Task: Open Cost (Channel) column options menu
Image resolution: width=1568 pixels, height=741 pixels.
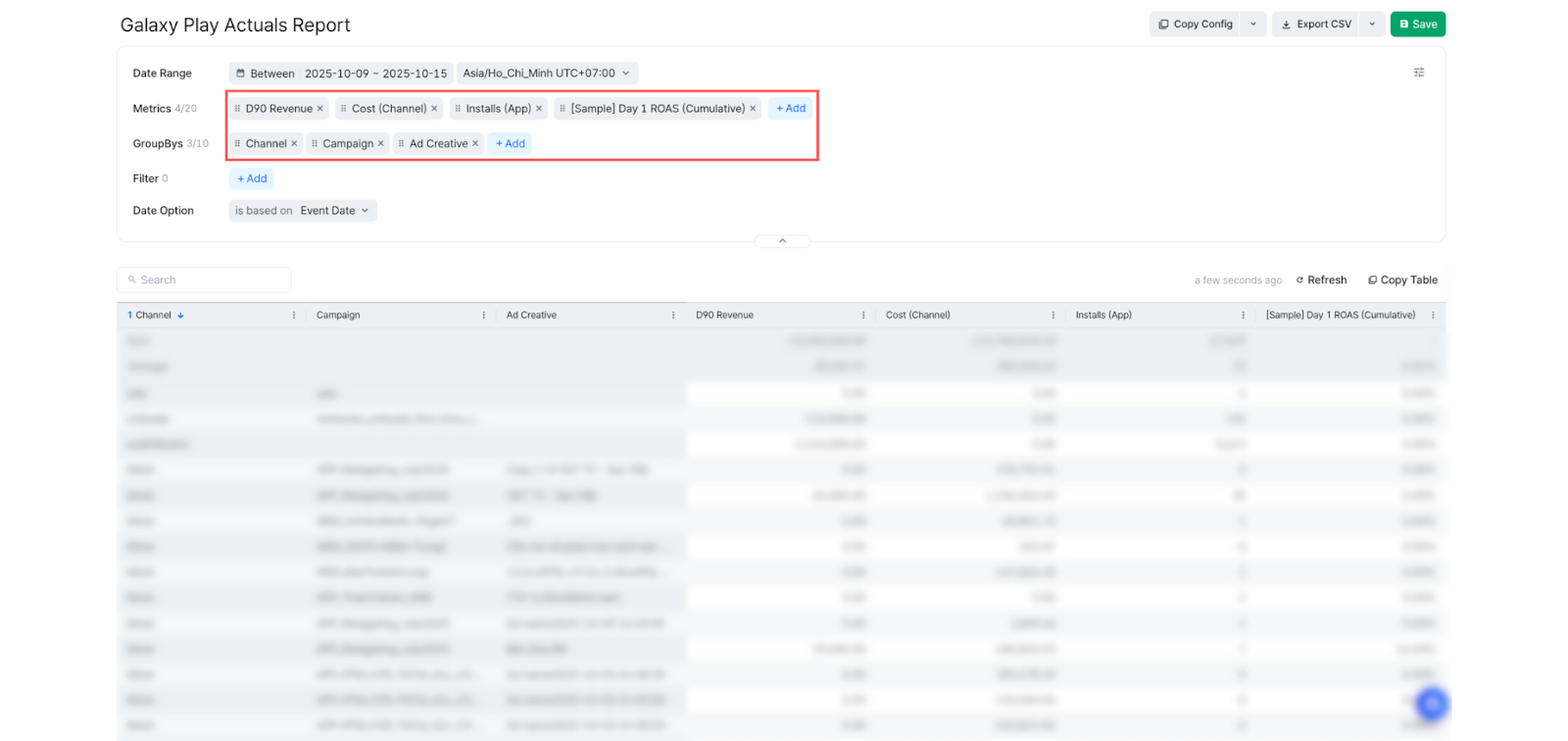Action: [1053, 316]
